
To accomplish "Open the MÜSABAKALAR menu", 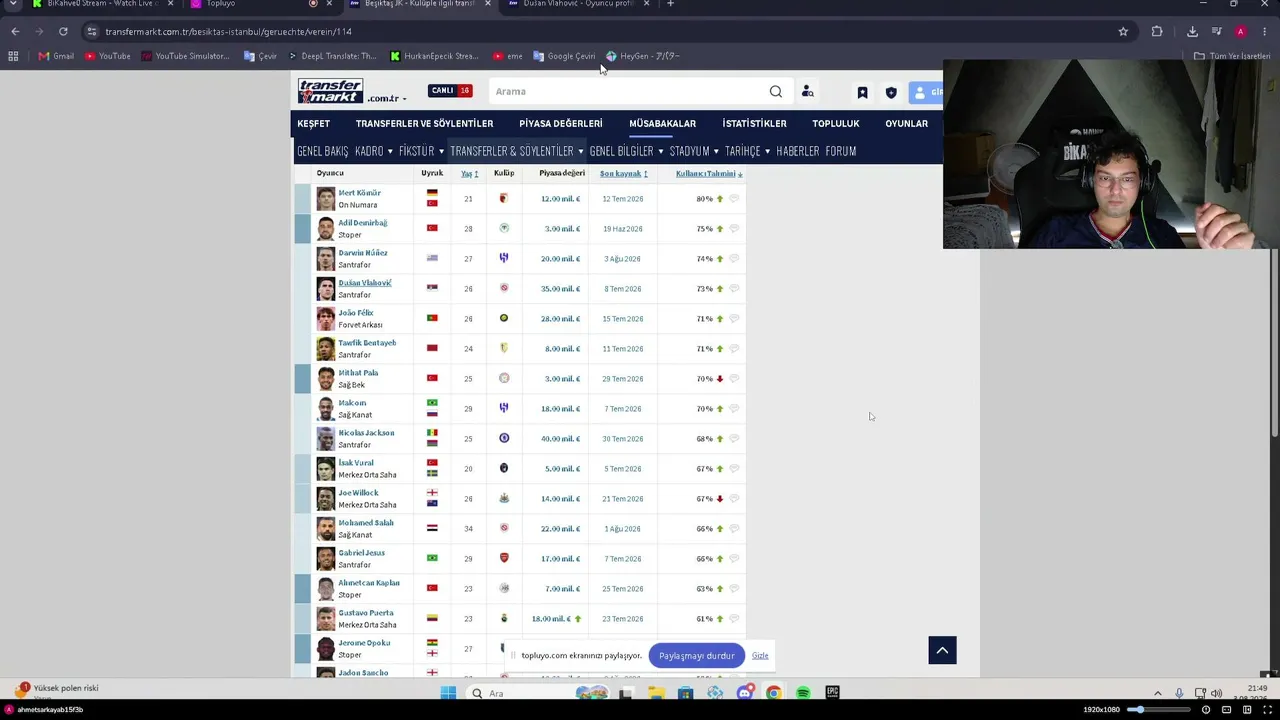I will point(662,124).
